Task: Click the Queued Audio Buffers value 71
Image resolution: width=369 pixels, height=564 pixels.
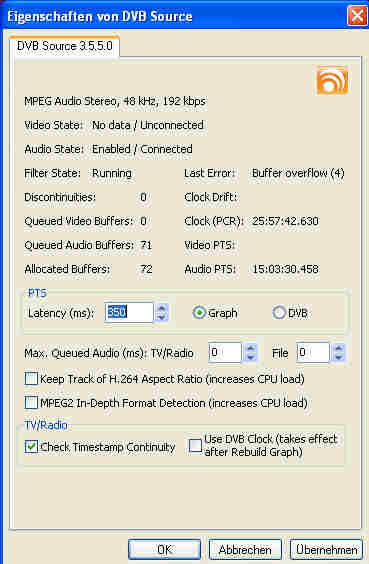Action: point(146,245)
